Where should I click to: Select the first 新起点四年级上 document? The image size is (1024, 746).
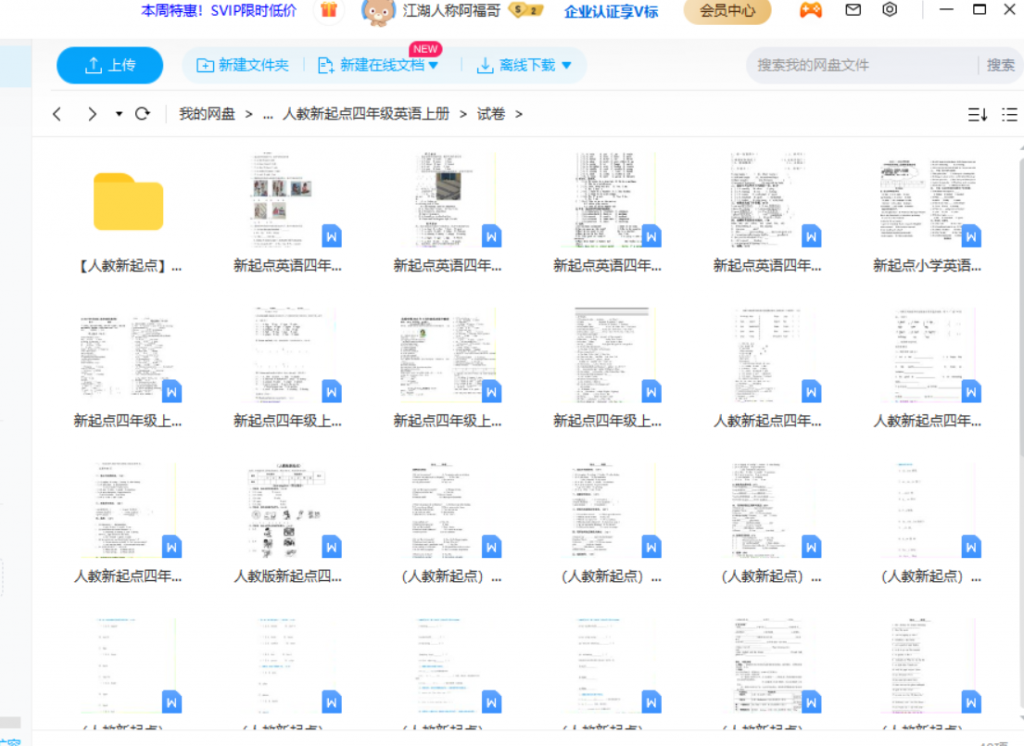pyautogui.click(x=128, y=368)
